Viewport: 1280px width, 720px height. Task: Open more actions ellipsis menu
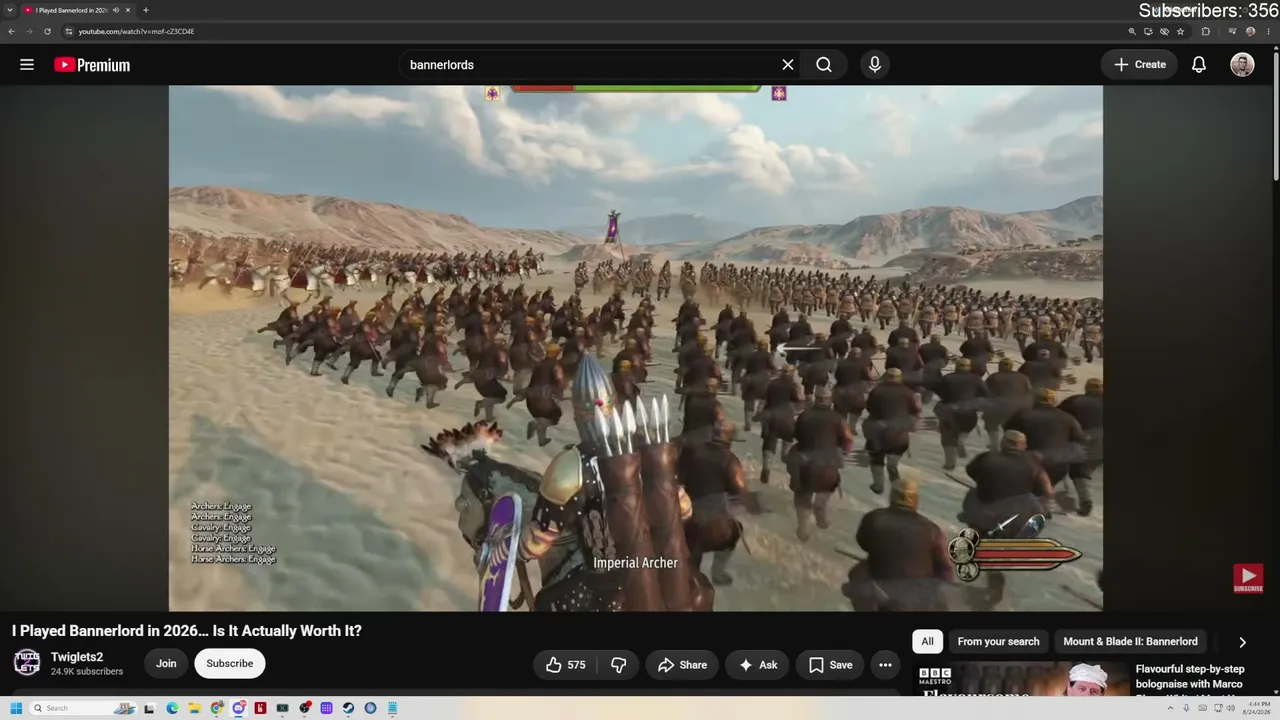click(x=885, y=665)
